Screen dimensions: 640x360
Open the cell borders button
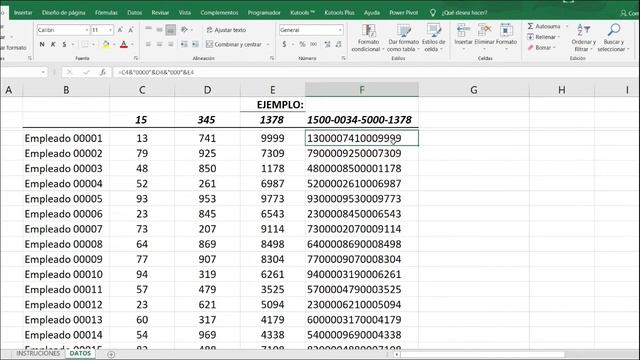(x=84, y=44)
